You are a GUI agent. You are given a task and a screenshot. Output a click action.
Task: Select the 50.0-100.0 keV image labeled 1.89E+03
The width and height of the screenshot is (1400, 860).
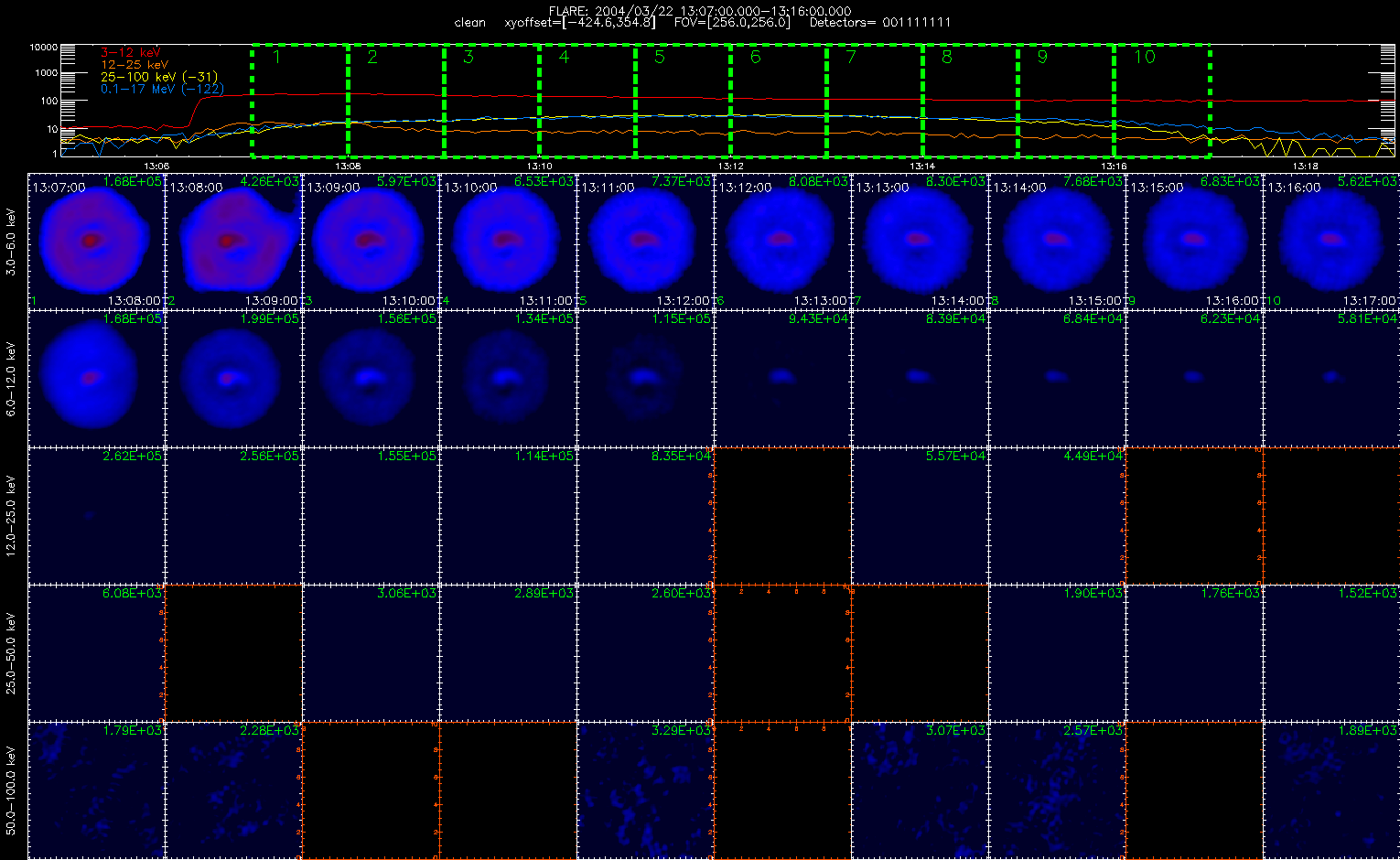(x=1331, y=790)
